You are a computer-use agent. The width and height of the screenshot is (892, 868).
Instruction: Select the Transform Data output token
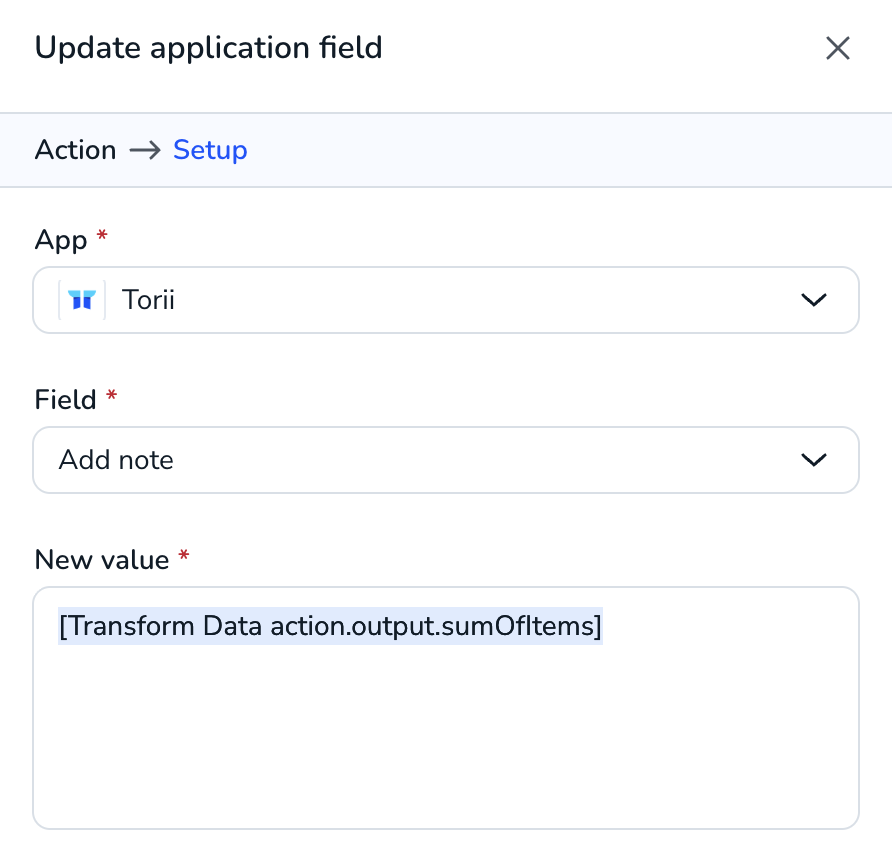331,625
